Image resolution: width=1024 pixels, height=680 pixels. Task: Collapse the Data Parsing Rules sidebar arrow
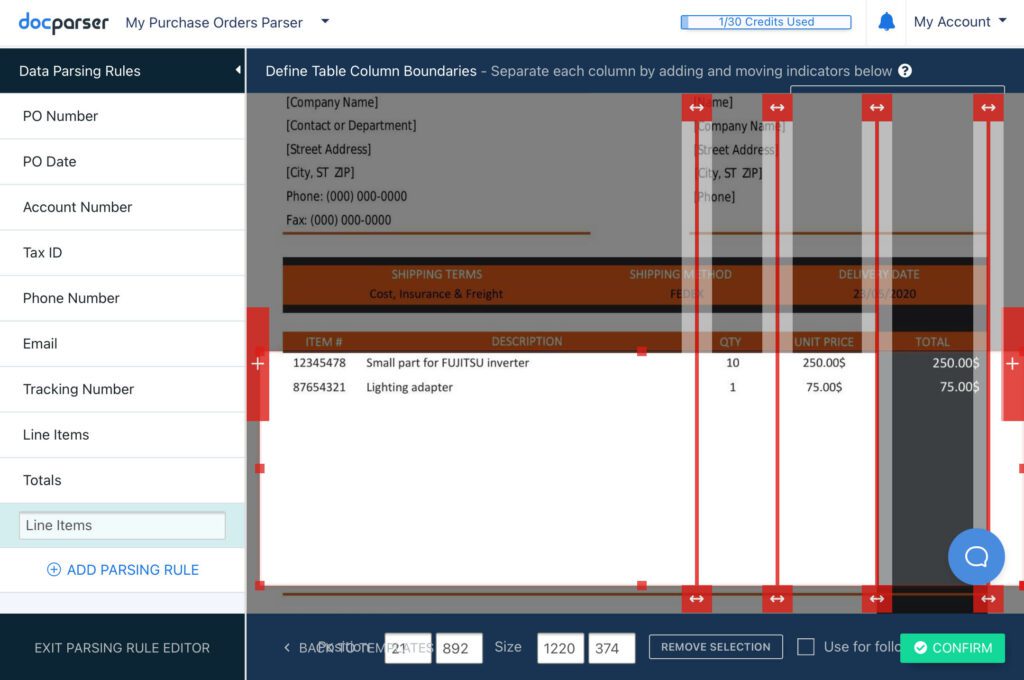click(238, 70)
